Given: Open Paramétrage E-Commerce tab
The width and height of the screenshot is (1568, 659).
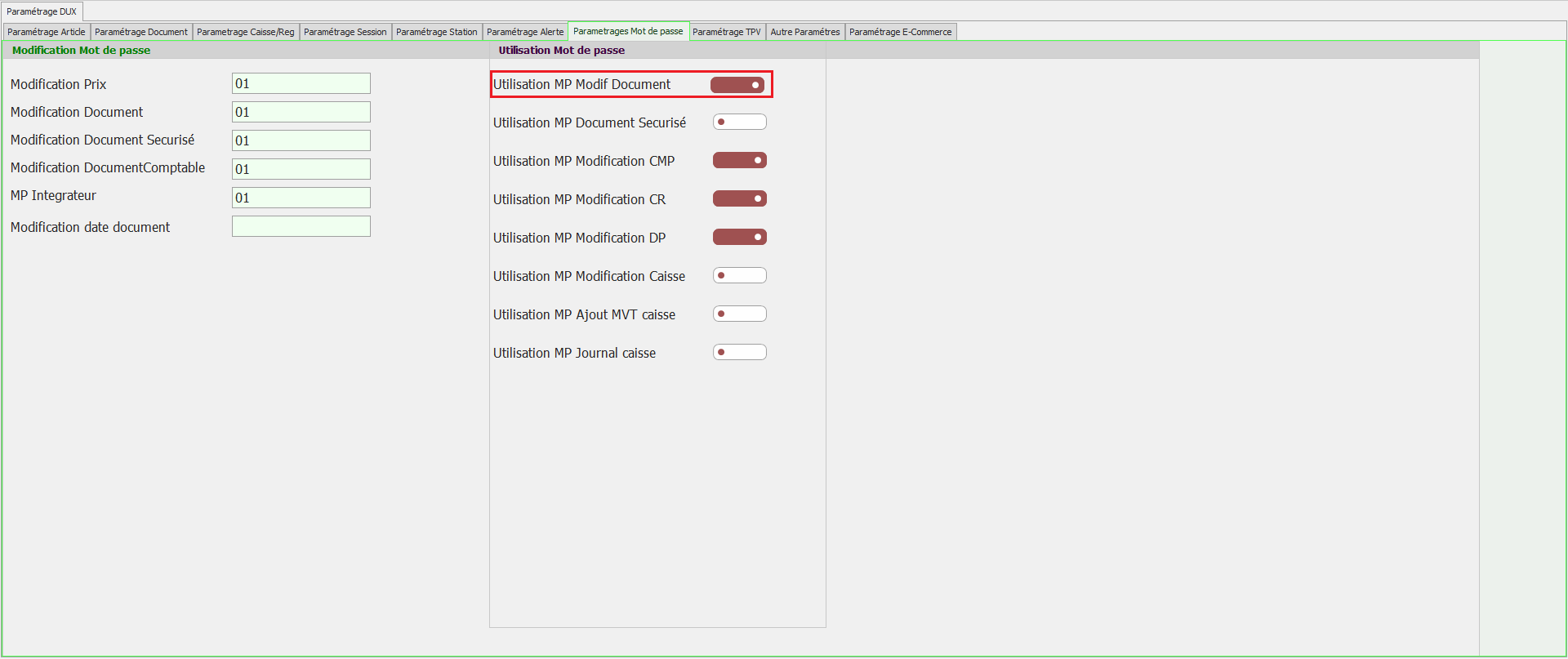Looking at the screenshot, I should click(x=901, y=32).
